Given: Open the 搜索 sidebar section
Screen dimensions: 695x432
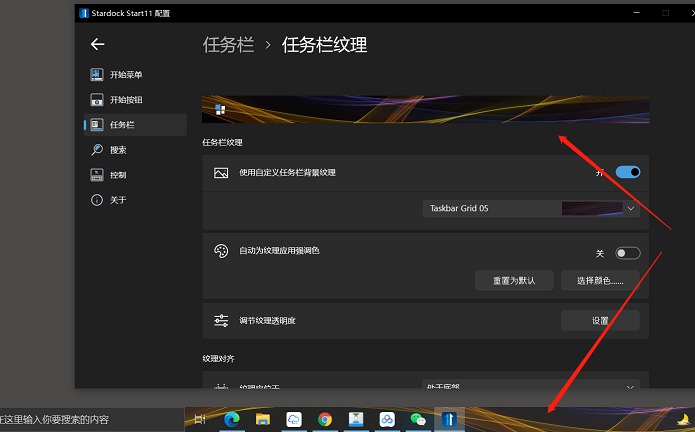Looking at the screenshot, I should (x=135, y=150).
